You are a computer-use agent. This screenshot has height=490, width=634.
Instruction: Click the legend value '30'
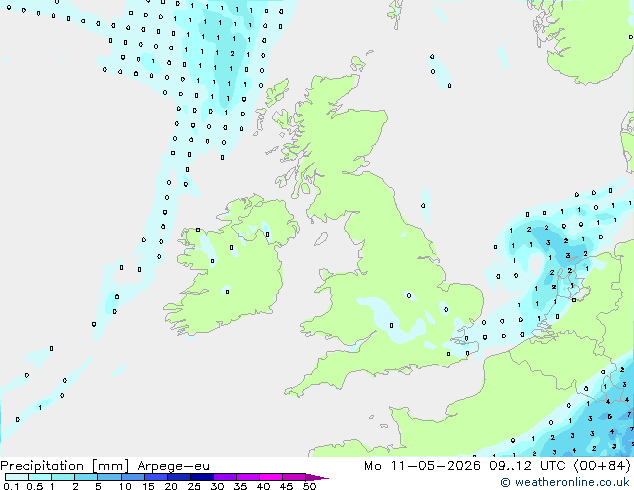(217, 486)
